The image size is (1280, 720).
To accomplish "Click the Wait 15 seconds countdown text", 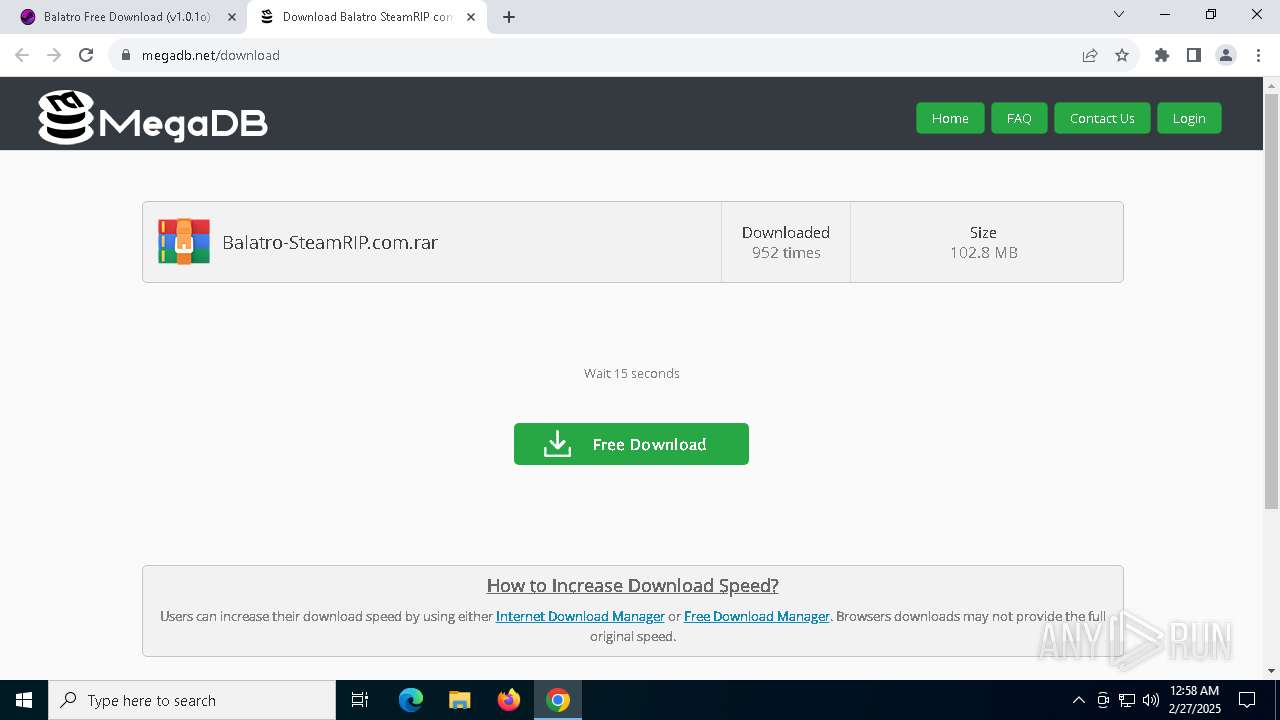I will tap(632, 373).
